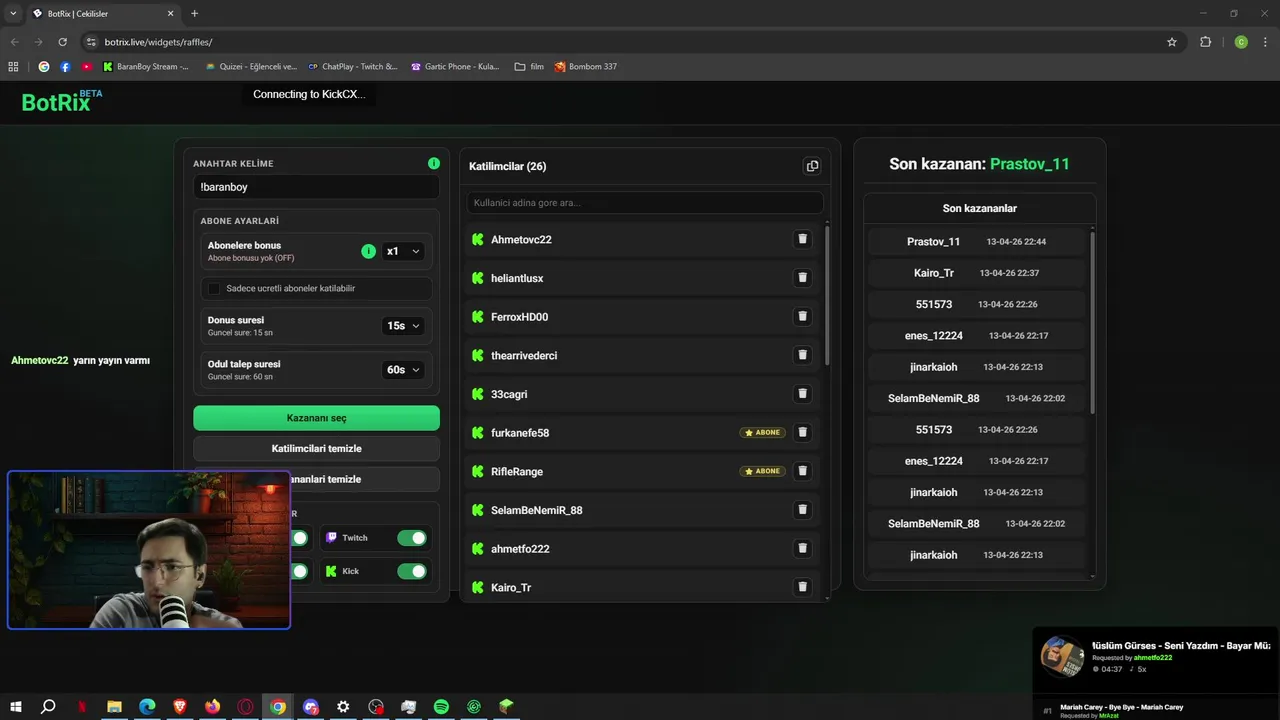Toggle the Twitch platform switch
This screenshot has height=720, width=1280.
coord(412,538)
